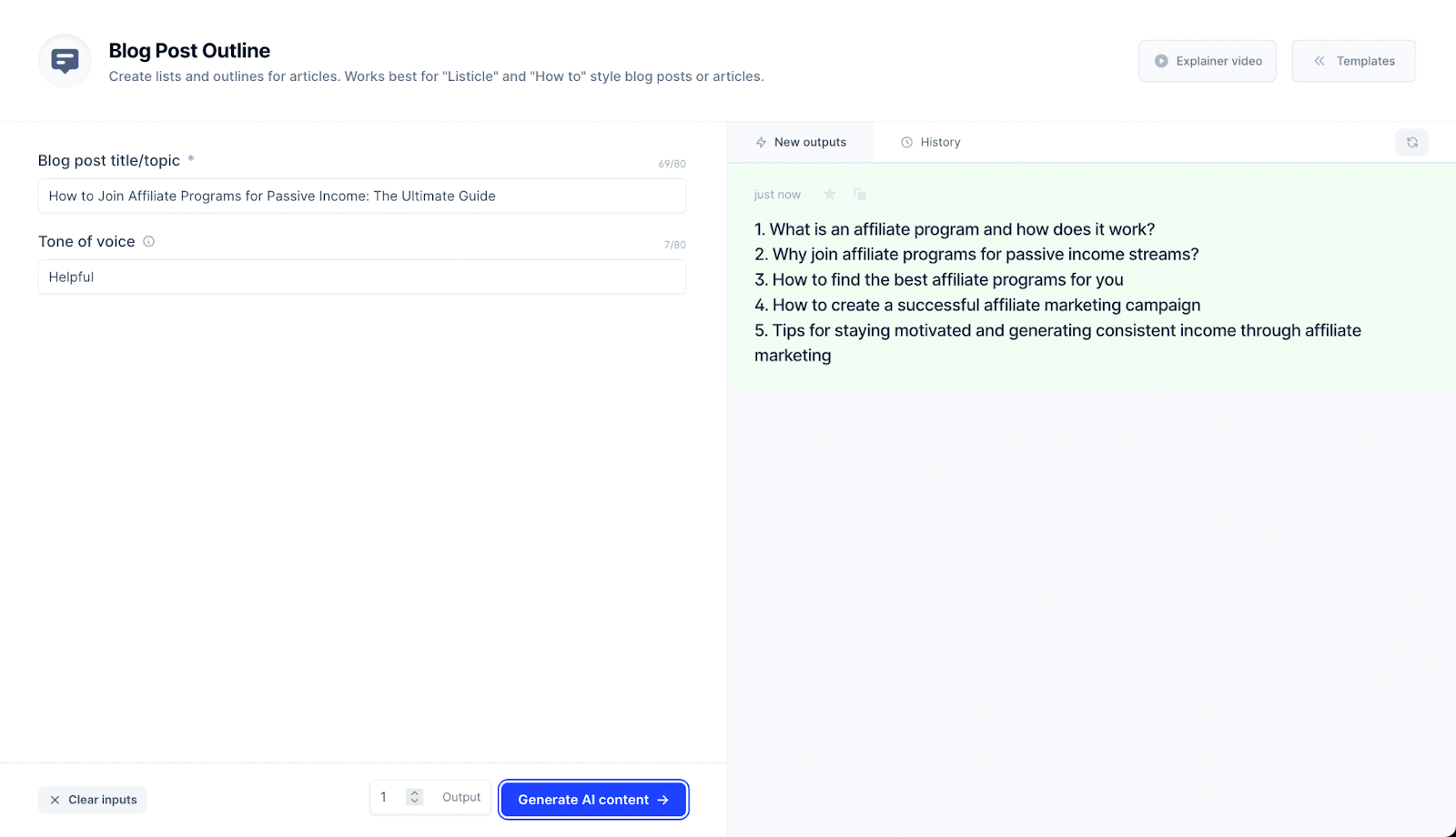Adjust the output count stepper arrows
Screen dimensions: 1456x837
click(x=414, y=797)
